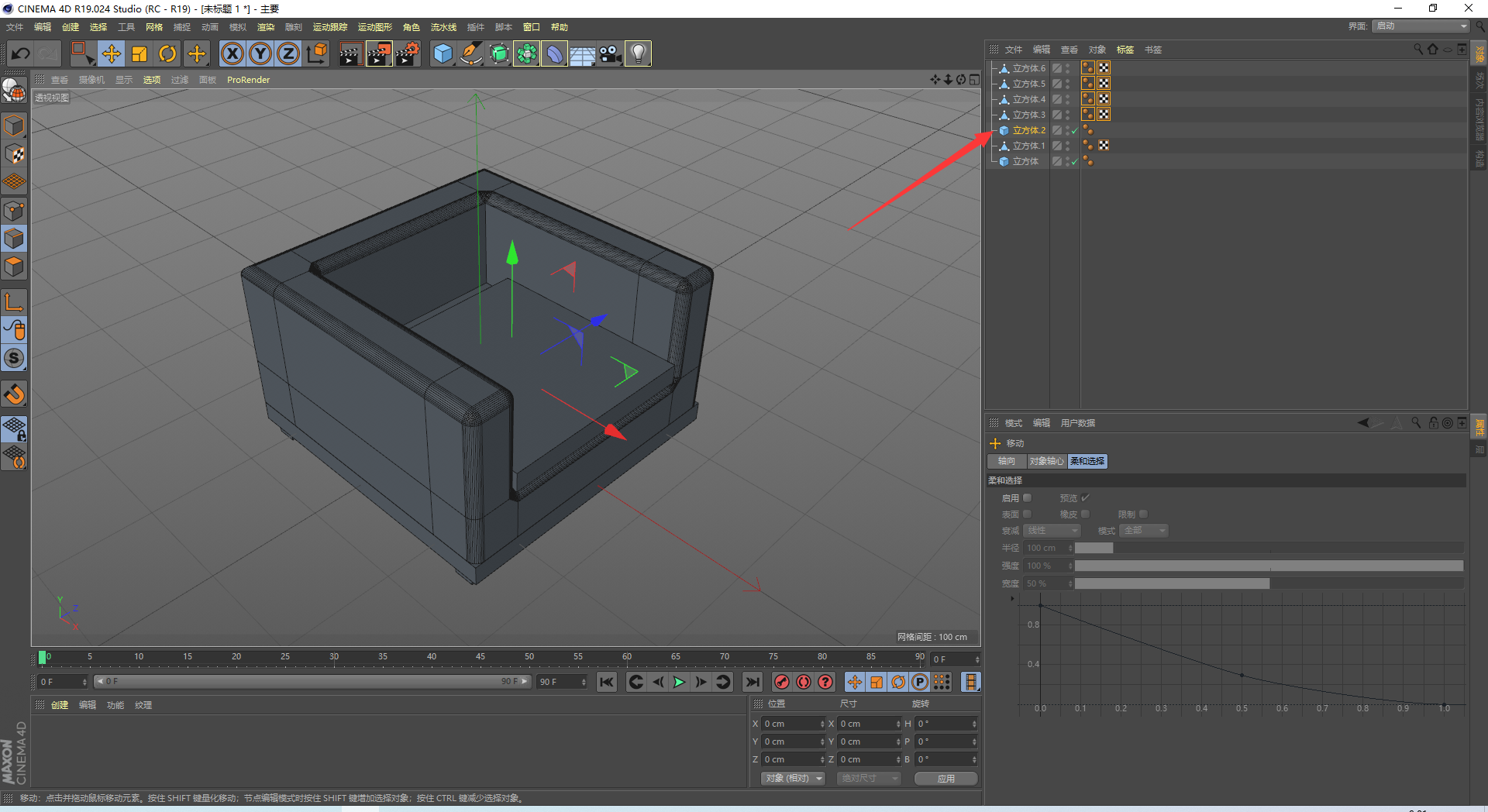The image size is (1488, 812).
Task: Open Render Settings clapperboard with gear
Action: [x=408, y=53]
